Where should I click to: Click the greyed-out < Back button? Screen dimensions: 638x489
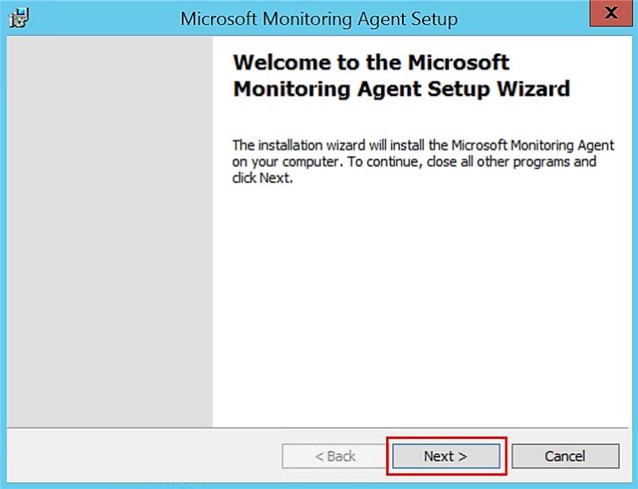[x=335, y=456]
